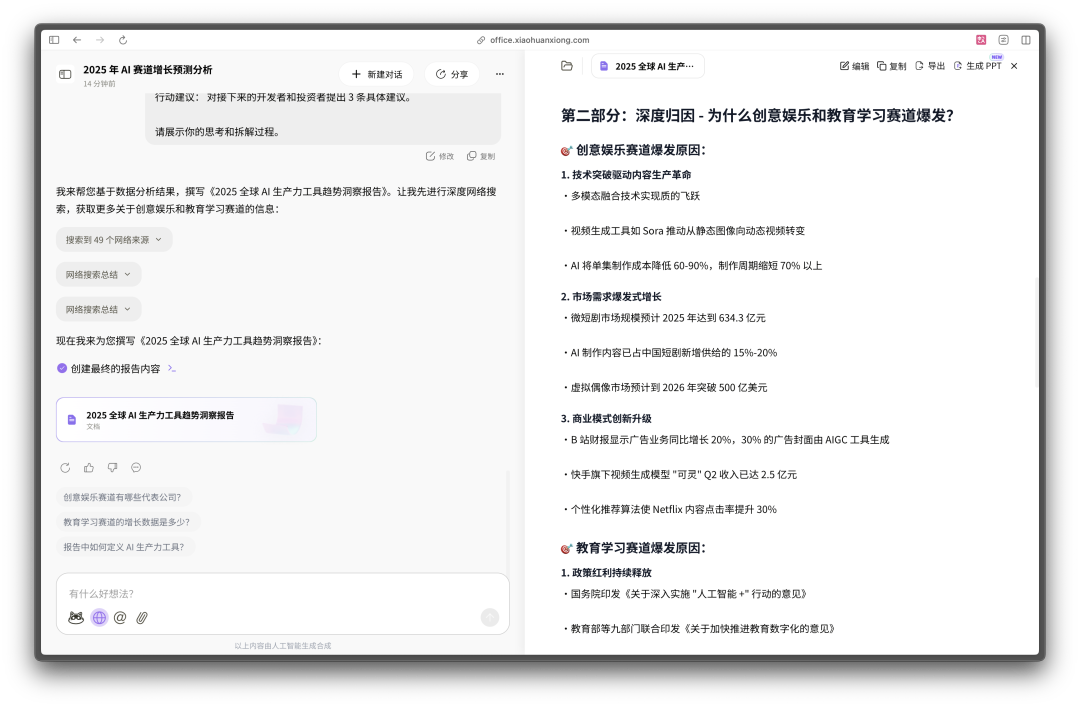Toggle the split view icon in browser toolbar
Screen dimensions: 1080x707
coord(1026,40)
